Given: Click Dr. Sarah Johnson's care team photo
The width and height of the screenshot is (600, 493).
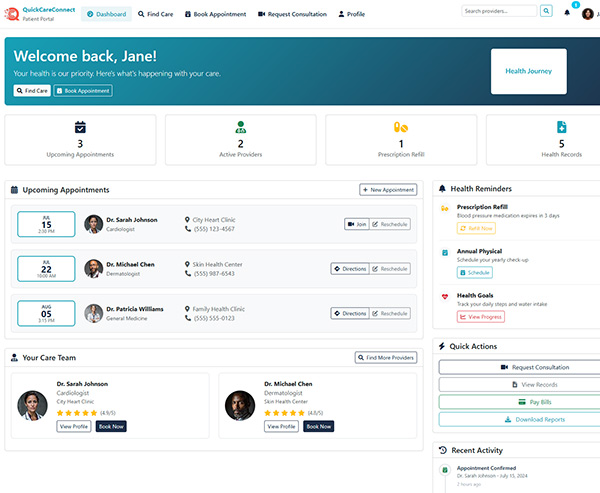Looking at the screenshot, I should pos(33,405).
